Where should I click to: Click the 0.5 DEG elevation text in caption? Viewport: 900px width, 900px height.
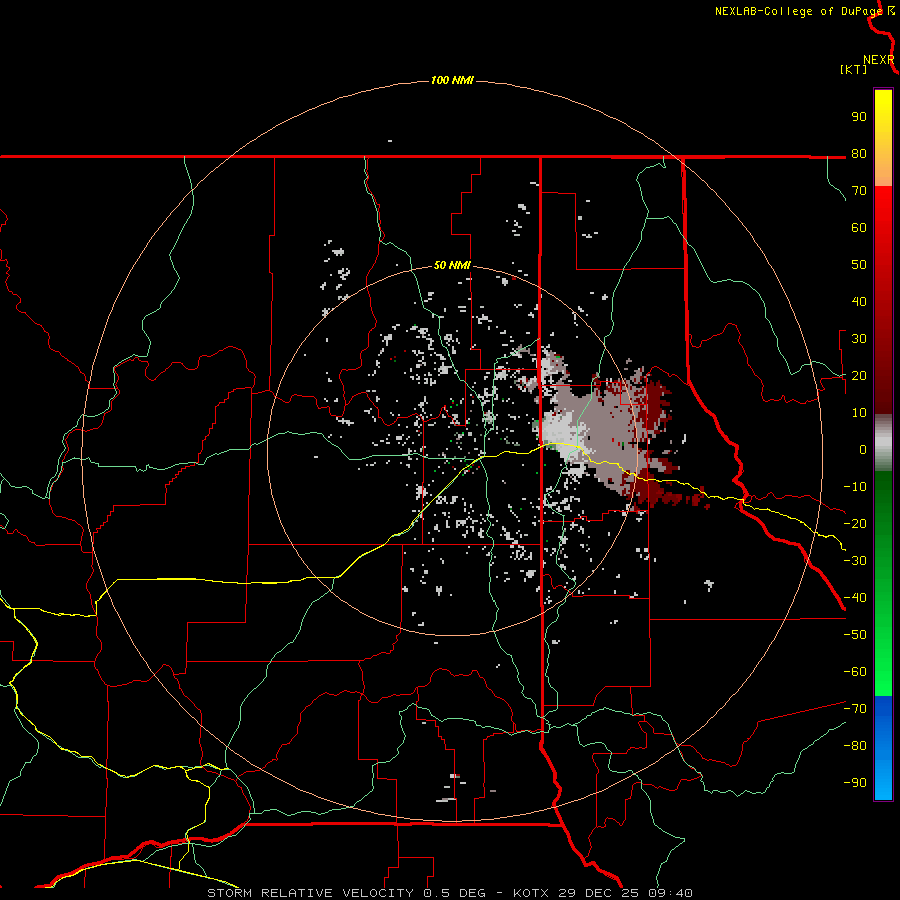[454, 893]
